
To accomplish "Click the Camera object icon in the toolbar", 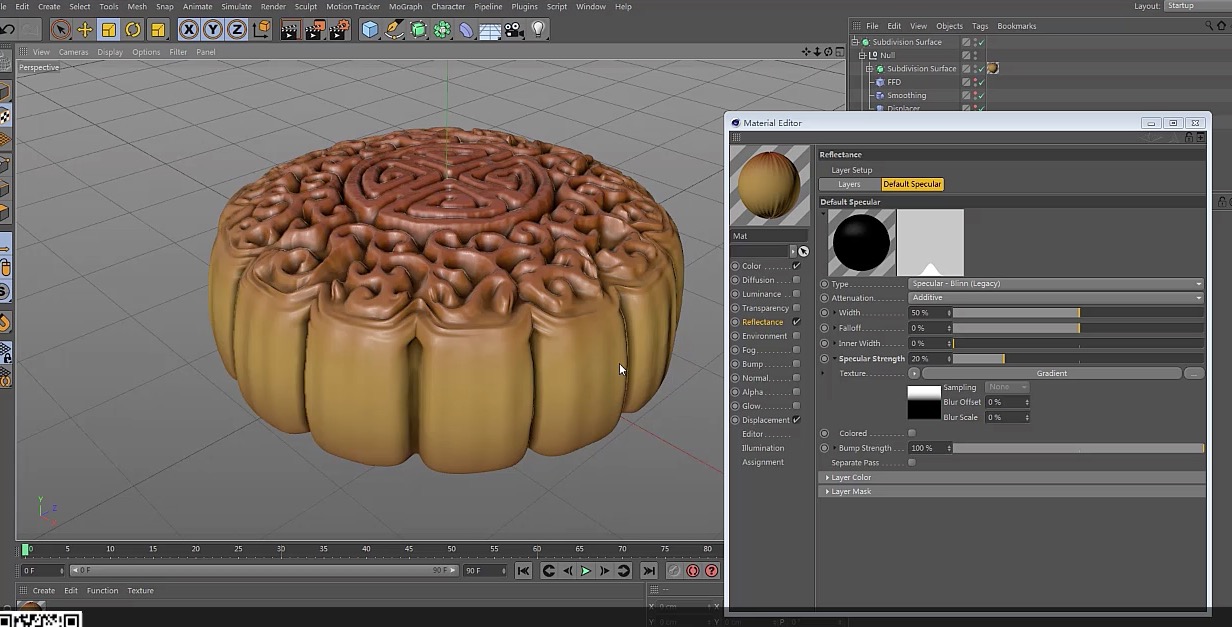I will tap(513, 30).
